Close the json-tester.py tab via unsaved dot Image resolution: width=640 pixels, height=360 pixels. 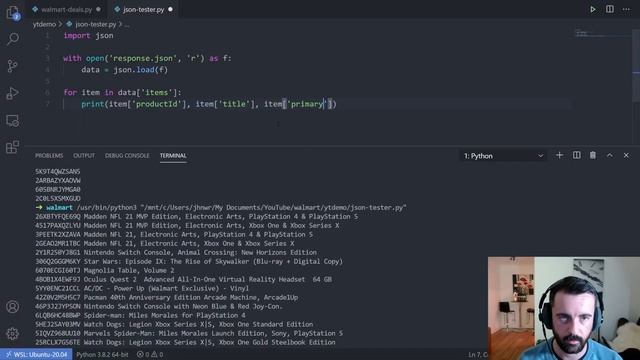click(170, 9)
